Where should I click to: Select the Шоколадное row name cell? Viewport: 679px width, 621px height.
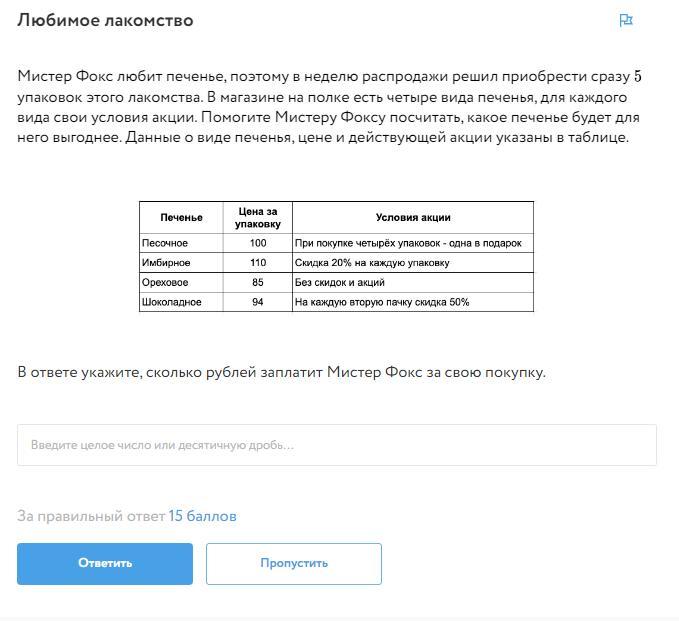181,302
